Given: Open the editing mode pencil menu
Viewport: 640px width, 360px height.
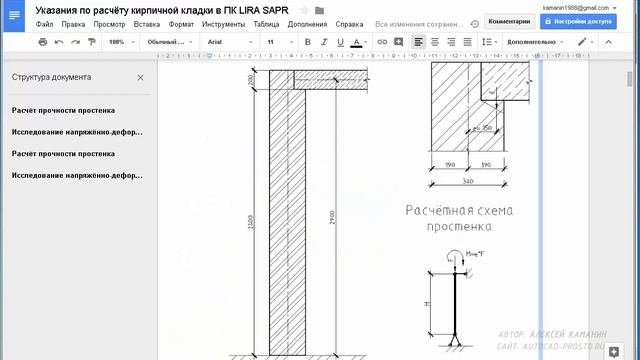Looking at the screenshot, I should tap(585, 42).
